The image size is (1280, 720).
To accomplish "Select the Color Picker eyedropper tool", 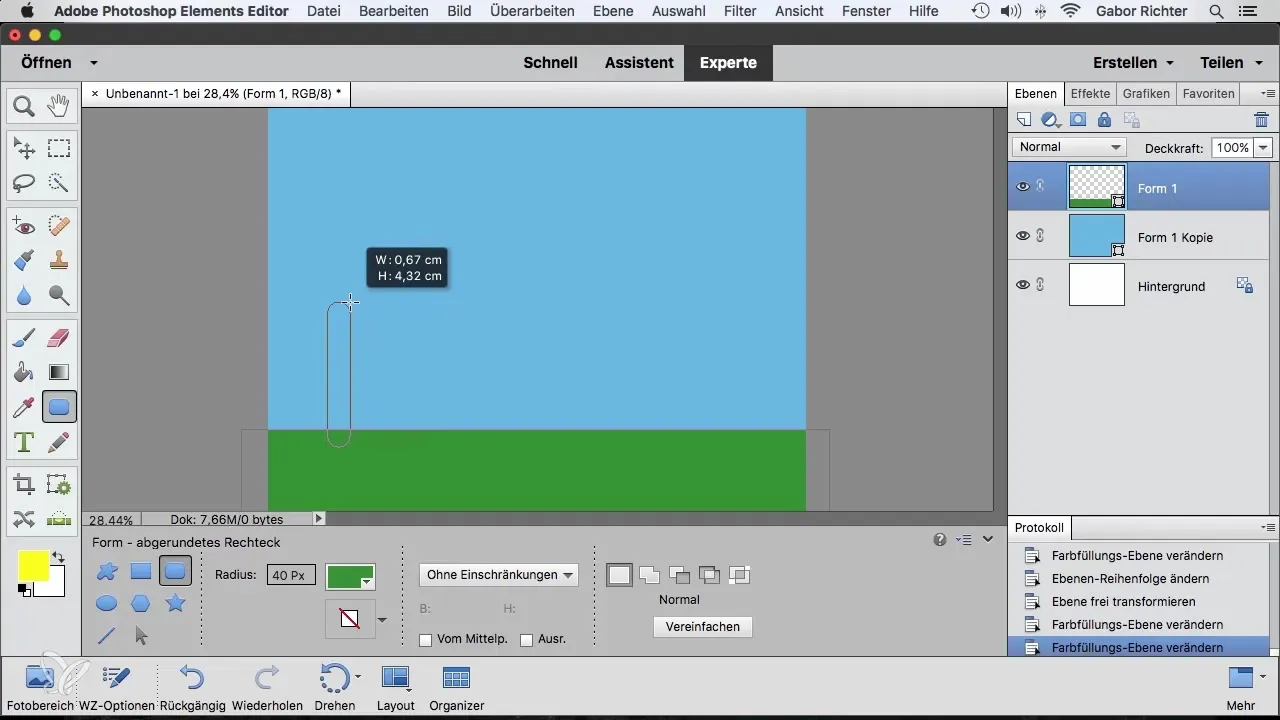I will click(24, 407).
